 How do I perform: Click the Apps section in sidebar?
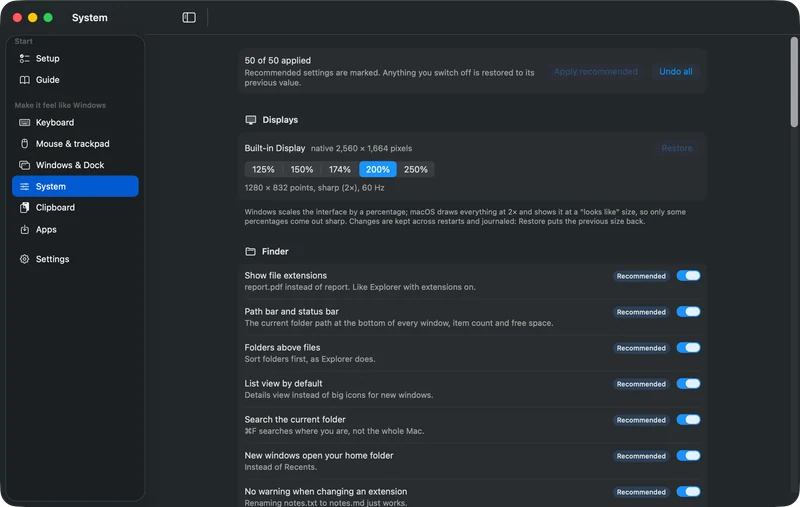pyautogui.click(x=75, y=230)
